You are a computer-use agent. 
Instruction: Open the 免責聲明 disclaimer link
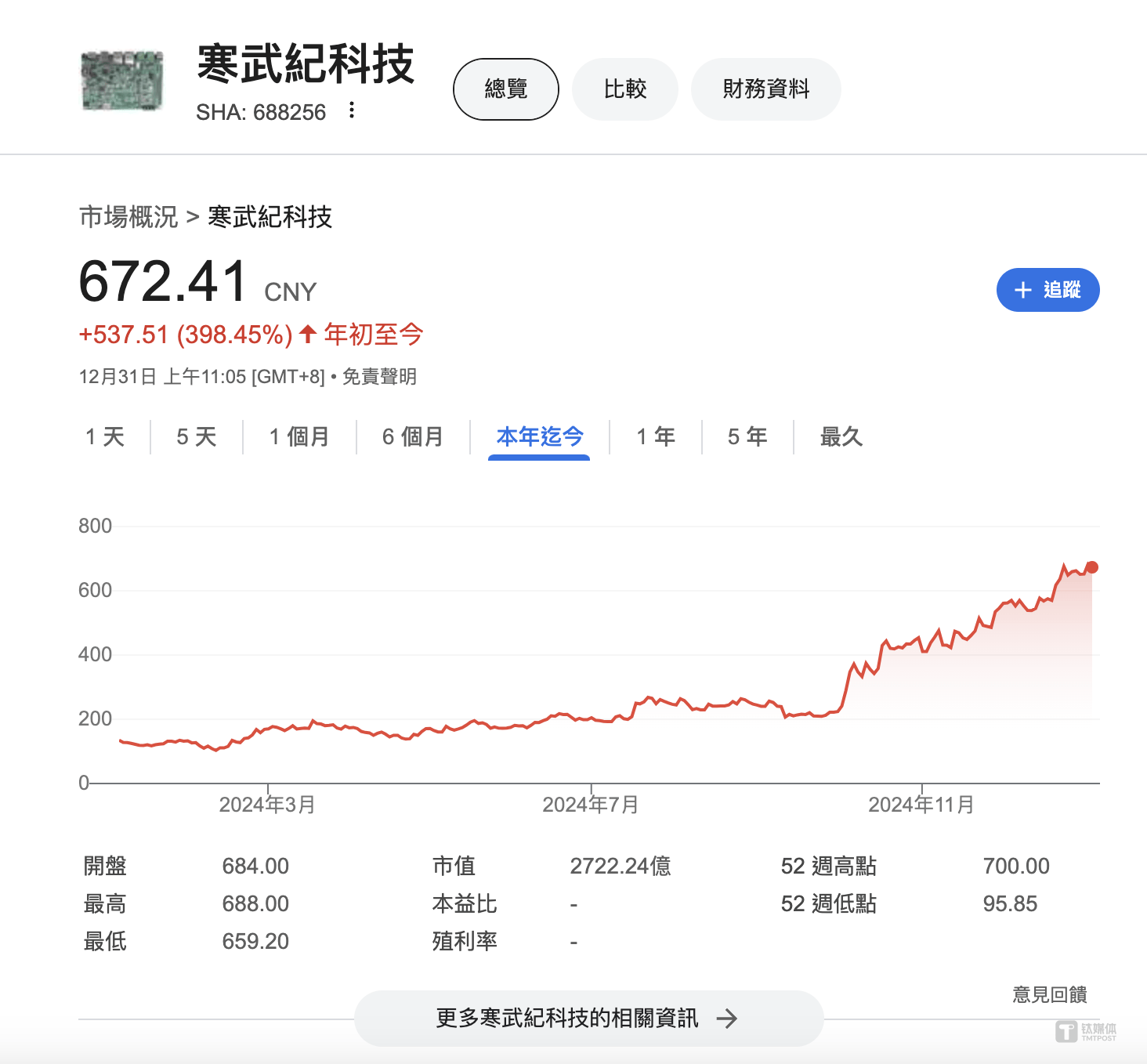(380, 377)
